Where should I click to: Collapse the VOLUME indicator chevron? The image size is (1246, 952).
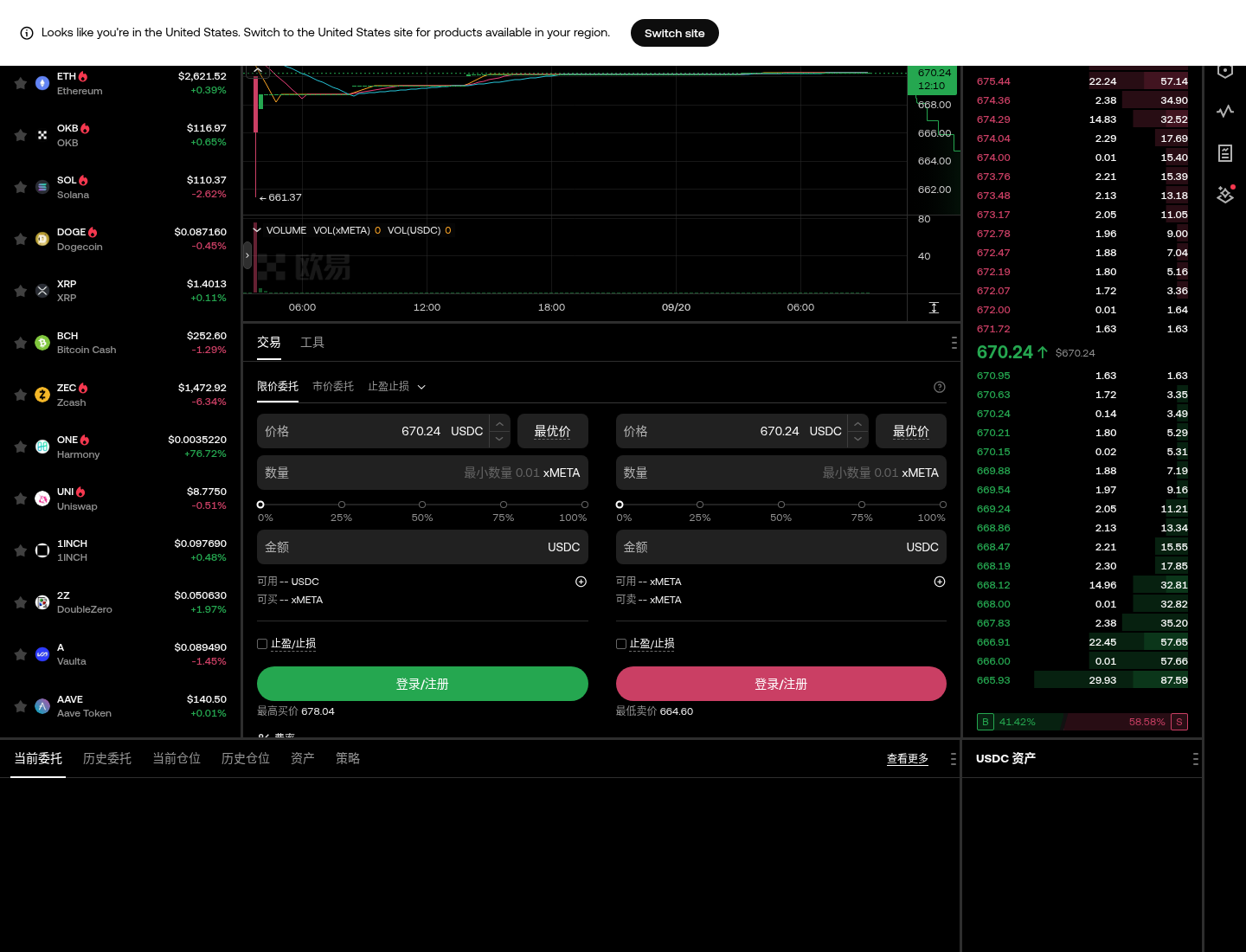257,230
